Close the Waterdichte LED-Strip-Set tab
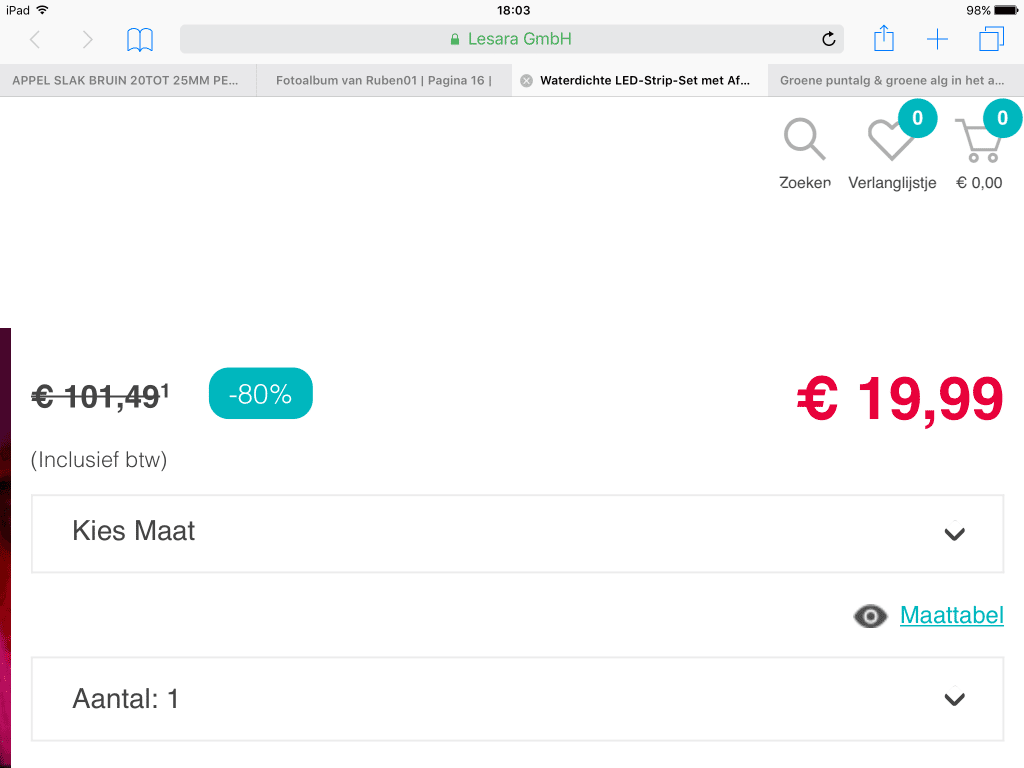 point(527,81)
